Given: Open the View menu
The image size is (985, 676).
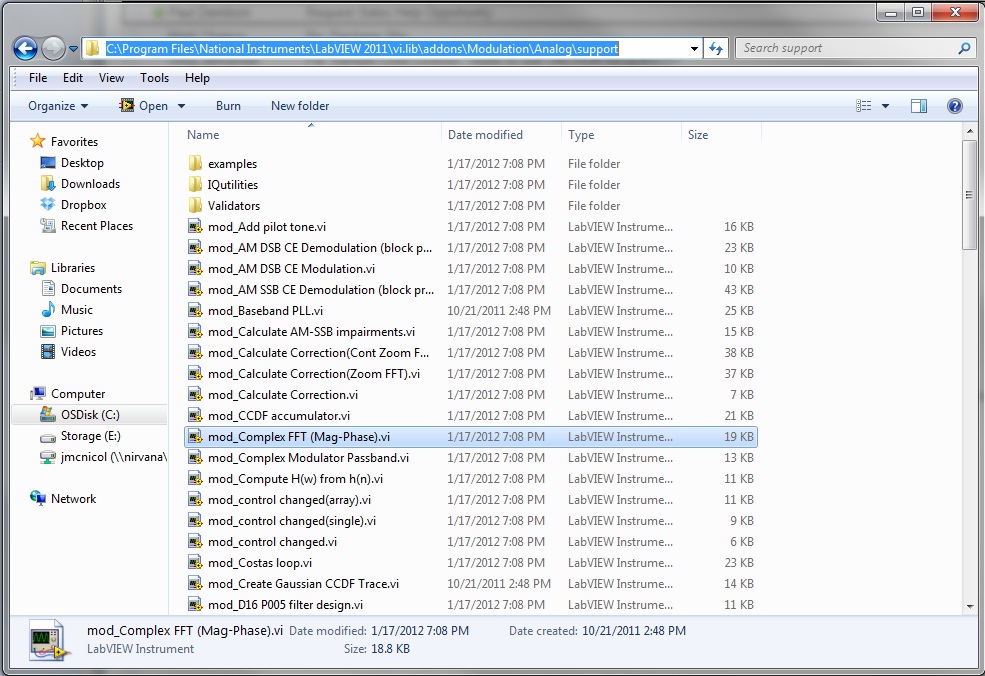Looking at the screenshot, I should 111,78.
